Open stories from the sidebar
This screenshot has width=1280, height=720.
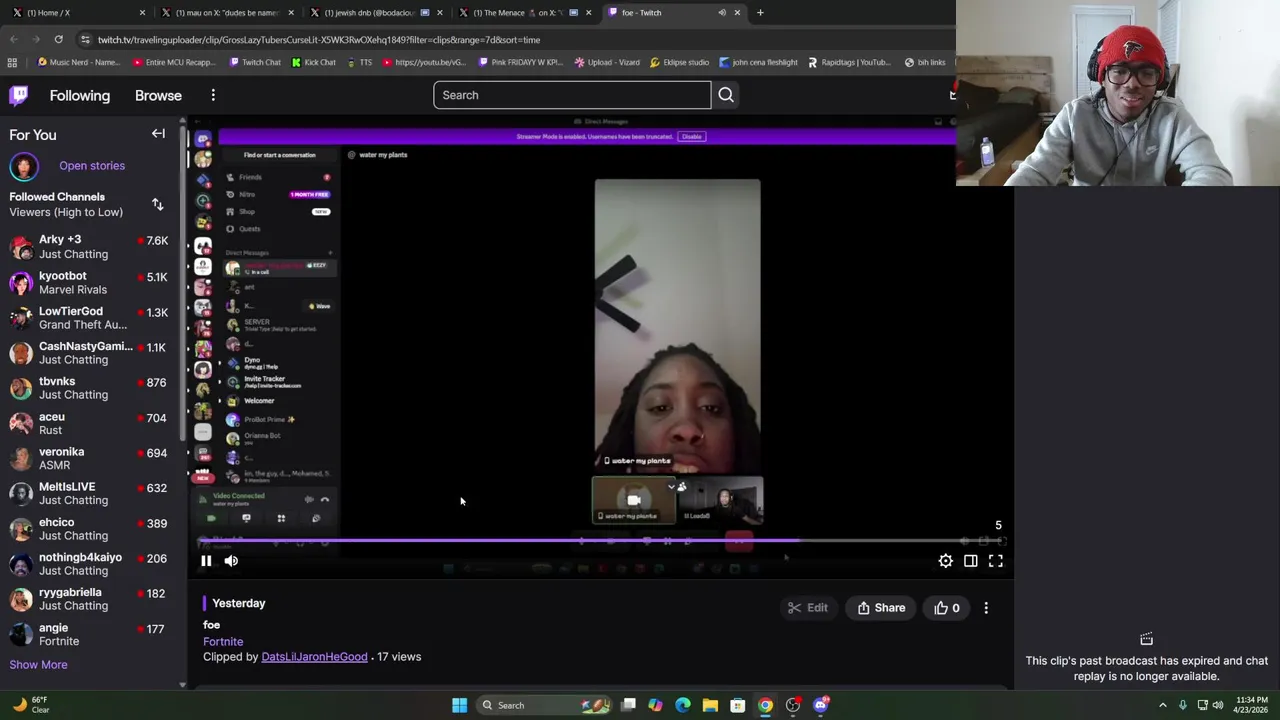point(91,165)
